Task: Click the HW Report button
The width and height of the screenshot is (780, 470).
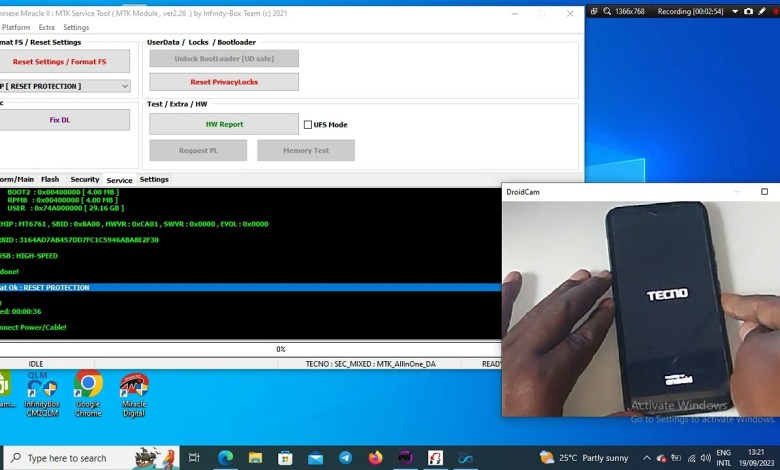Action: (x=224, y=124)
